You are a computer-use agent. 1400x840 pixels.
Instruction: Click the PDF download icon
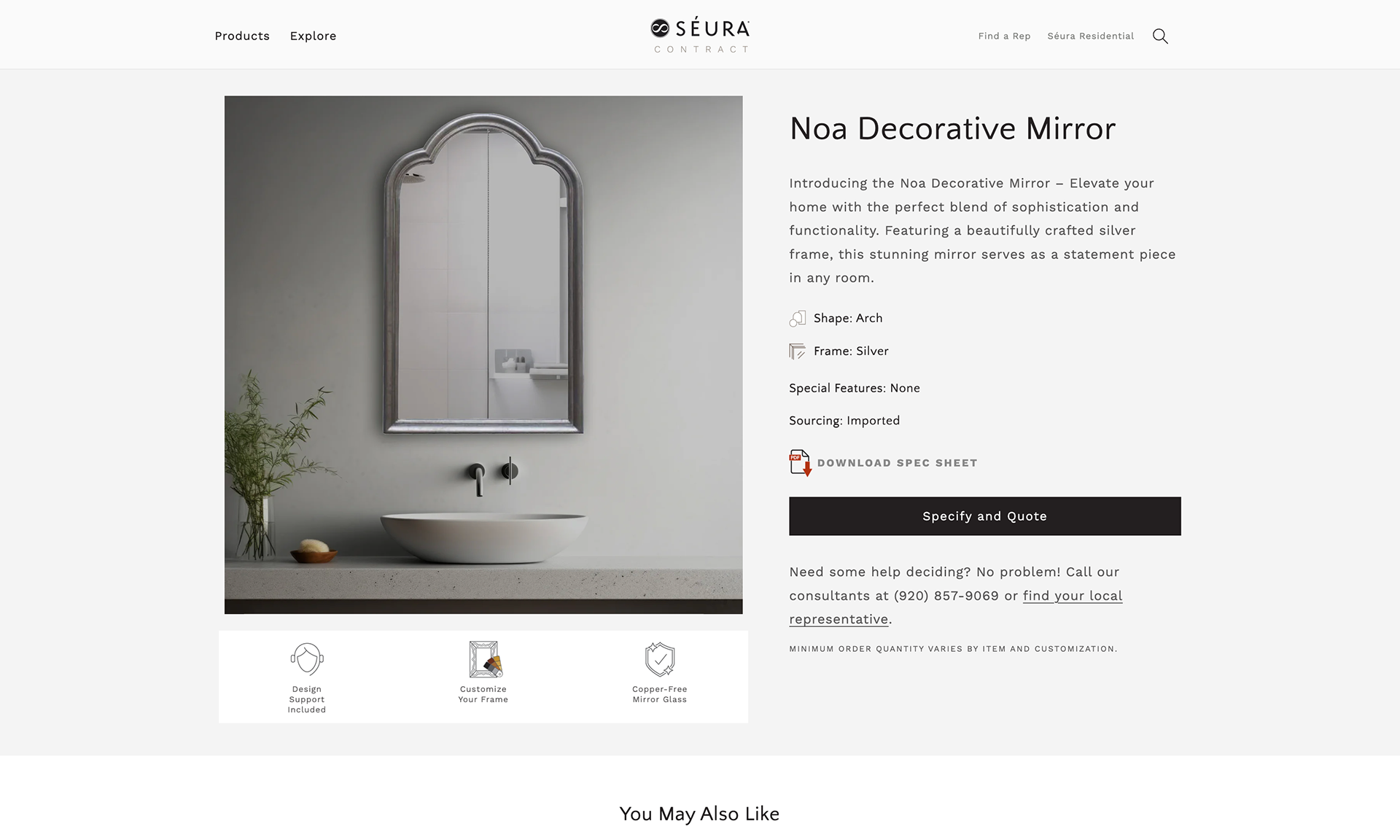(801, 463)
